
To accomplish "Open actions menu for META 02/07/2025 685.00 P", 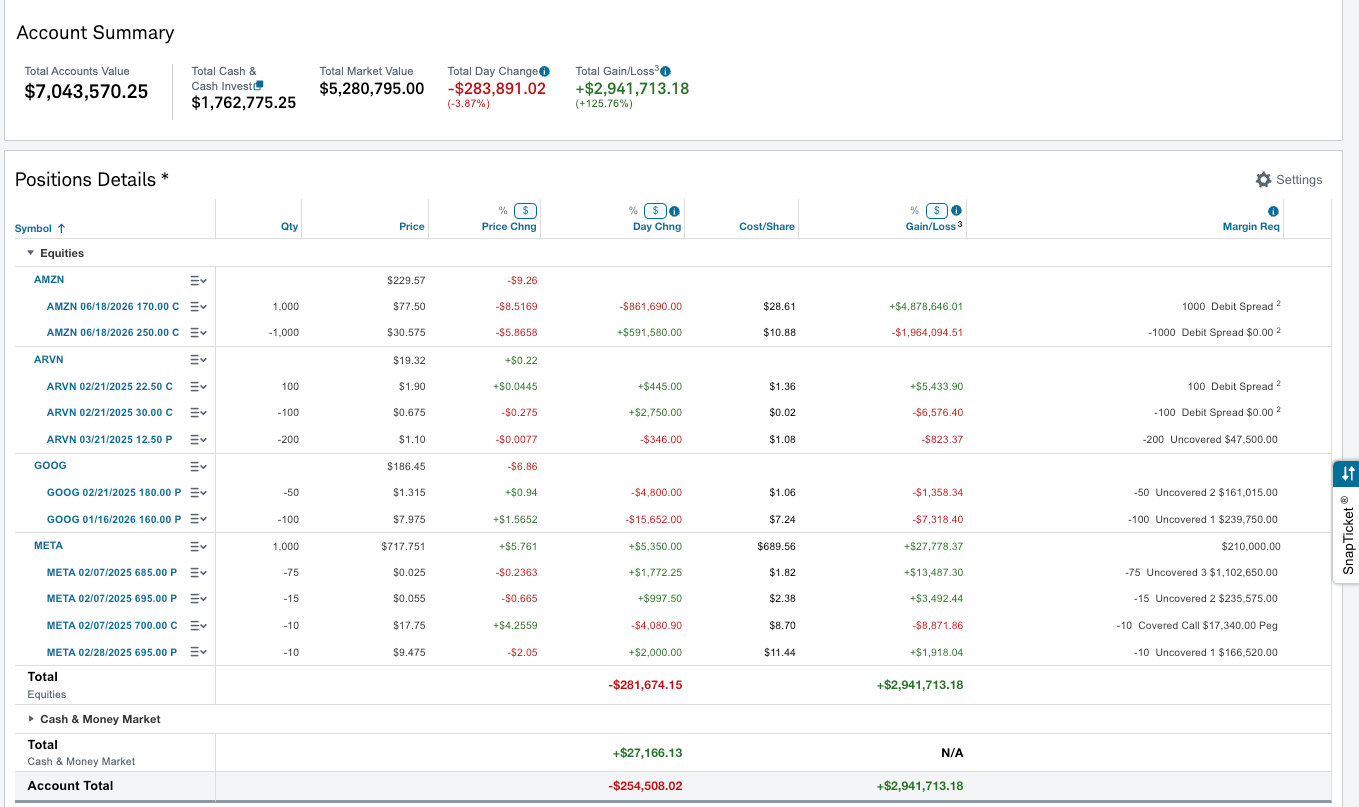I will pos(198,573).
